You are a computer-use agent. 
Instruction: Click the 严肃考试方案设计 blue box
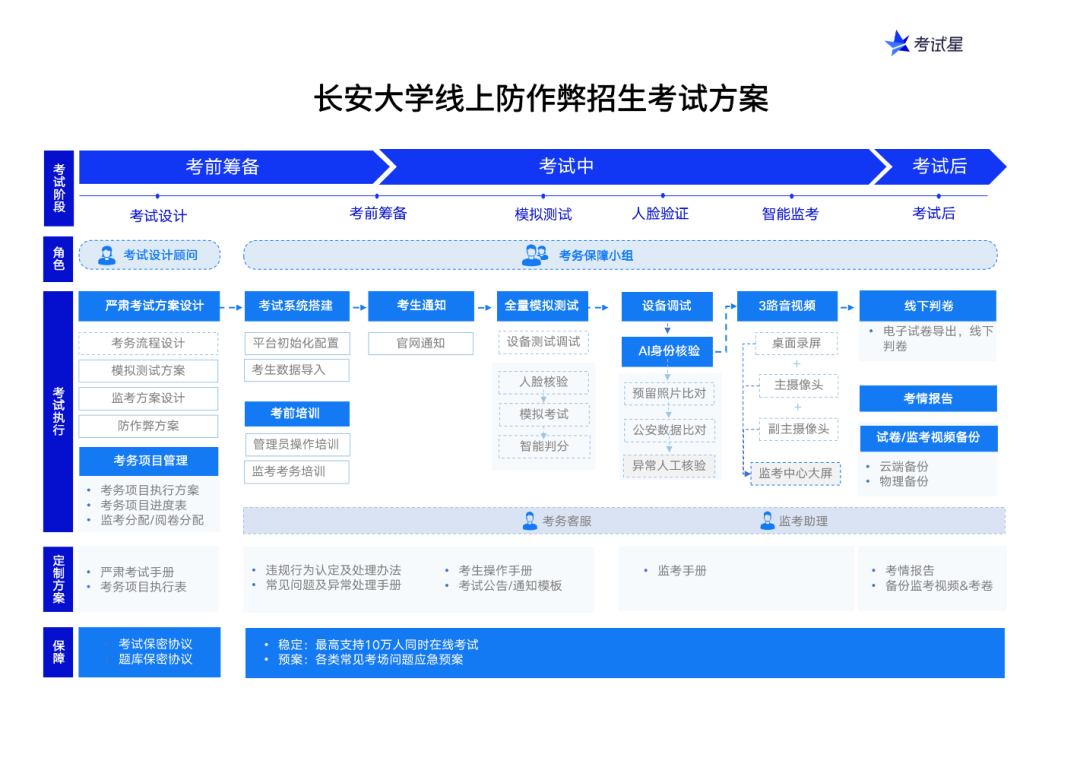click(x=149, y=306)
